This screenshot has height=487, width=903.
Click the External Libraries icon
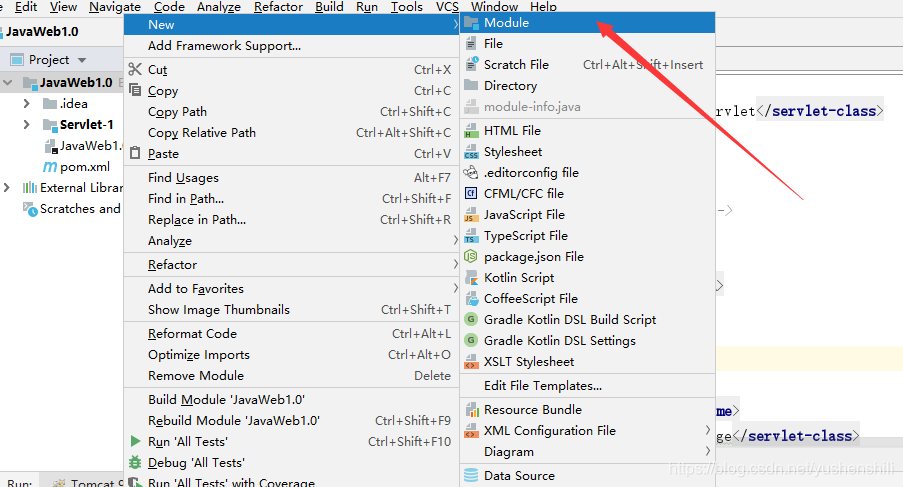click(x=29, y=188)
